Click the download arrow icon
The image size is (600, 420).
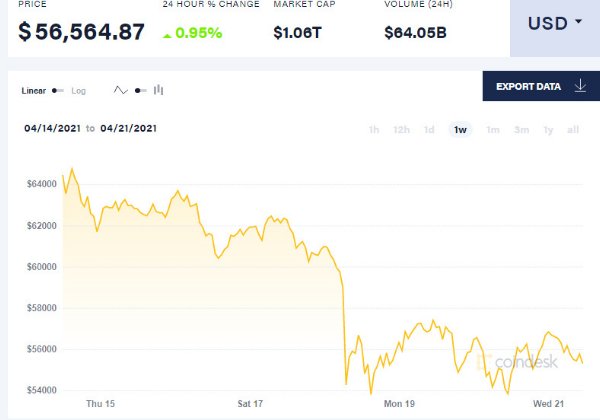pos(580,86)
